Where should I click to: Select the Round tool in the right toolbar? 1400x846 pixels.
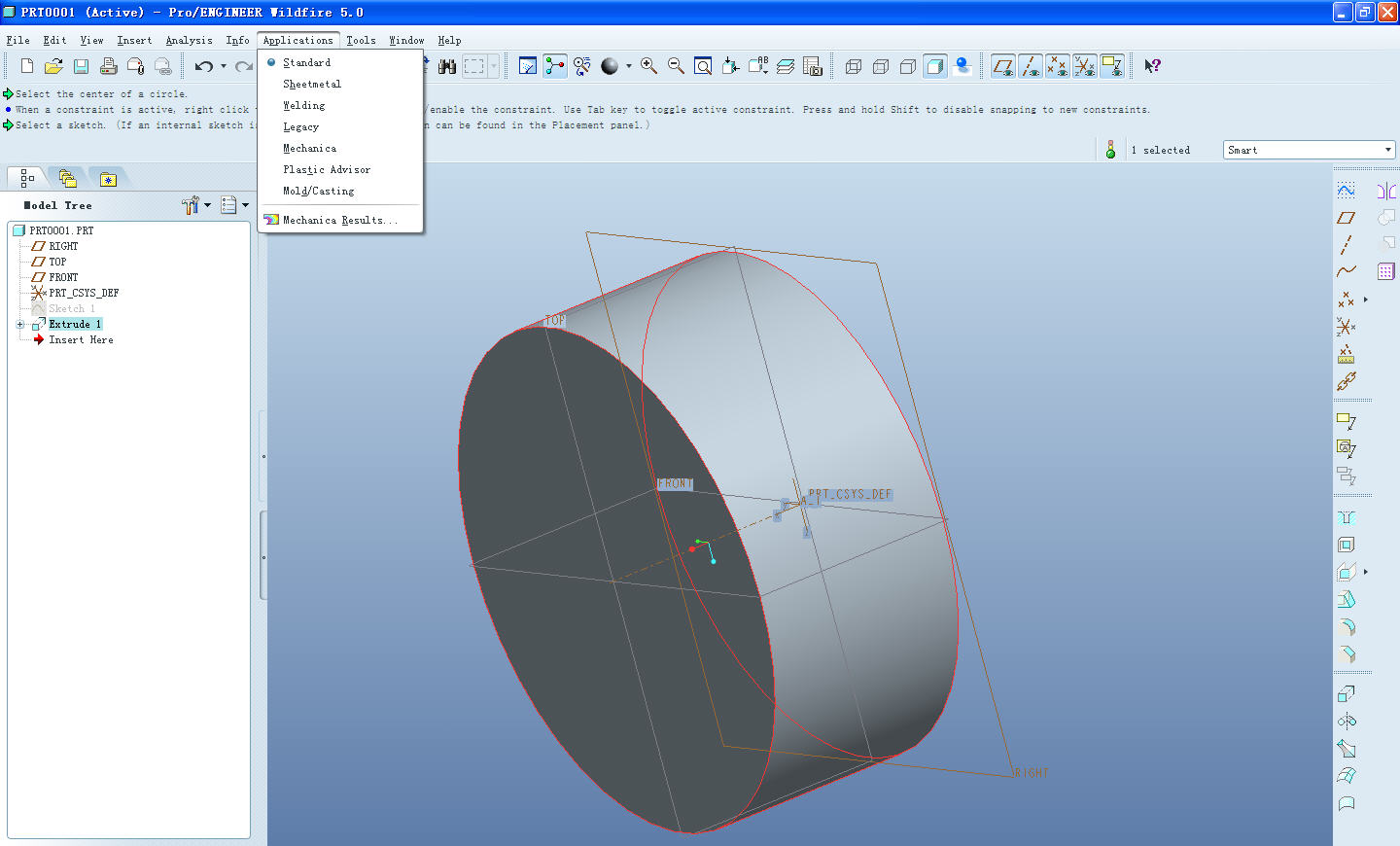[1346, 627]
